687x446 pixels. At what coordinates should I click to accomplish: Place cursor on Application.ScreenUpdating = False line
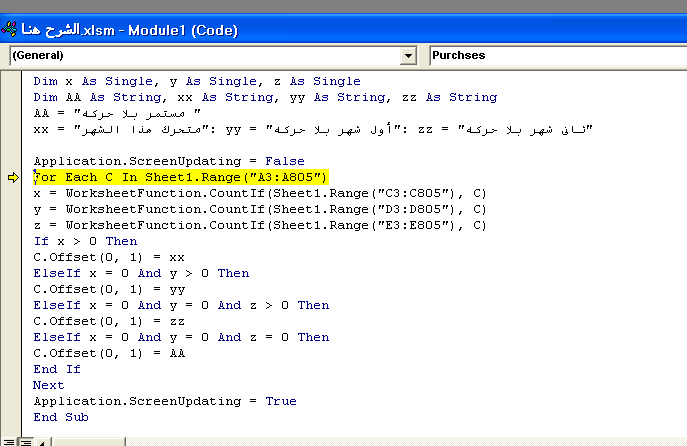coord(150,161)
